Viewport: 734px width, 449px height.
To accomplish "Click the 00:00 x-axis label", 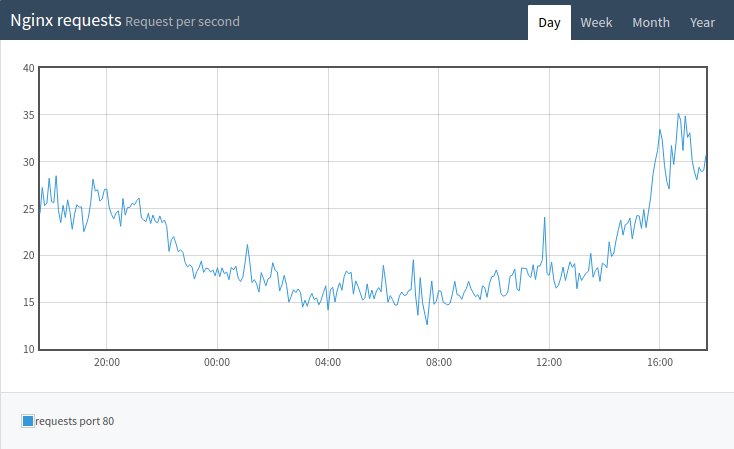I will 217,362.
